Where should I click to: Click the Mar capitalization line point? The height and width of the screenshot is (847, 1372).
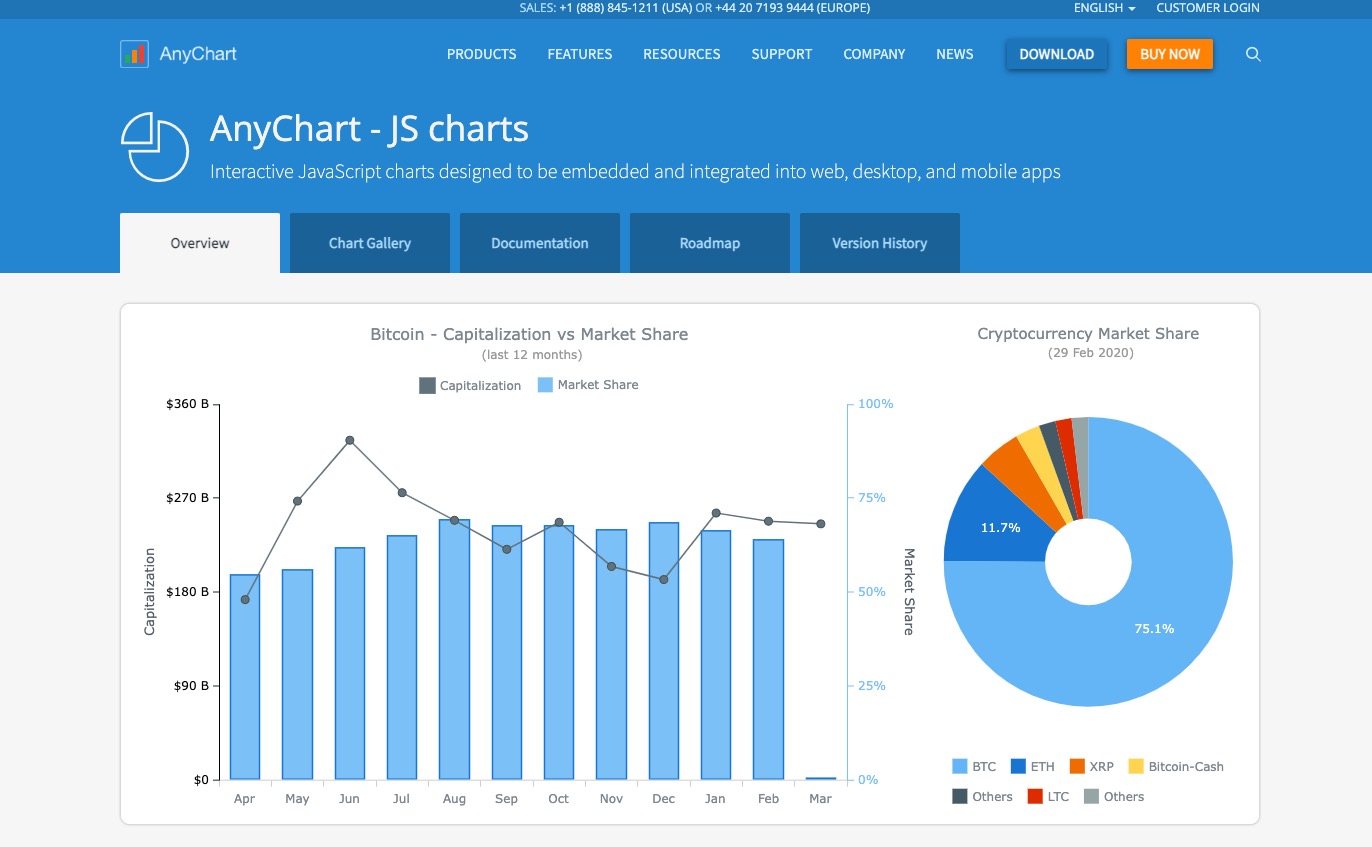(820, 524)
